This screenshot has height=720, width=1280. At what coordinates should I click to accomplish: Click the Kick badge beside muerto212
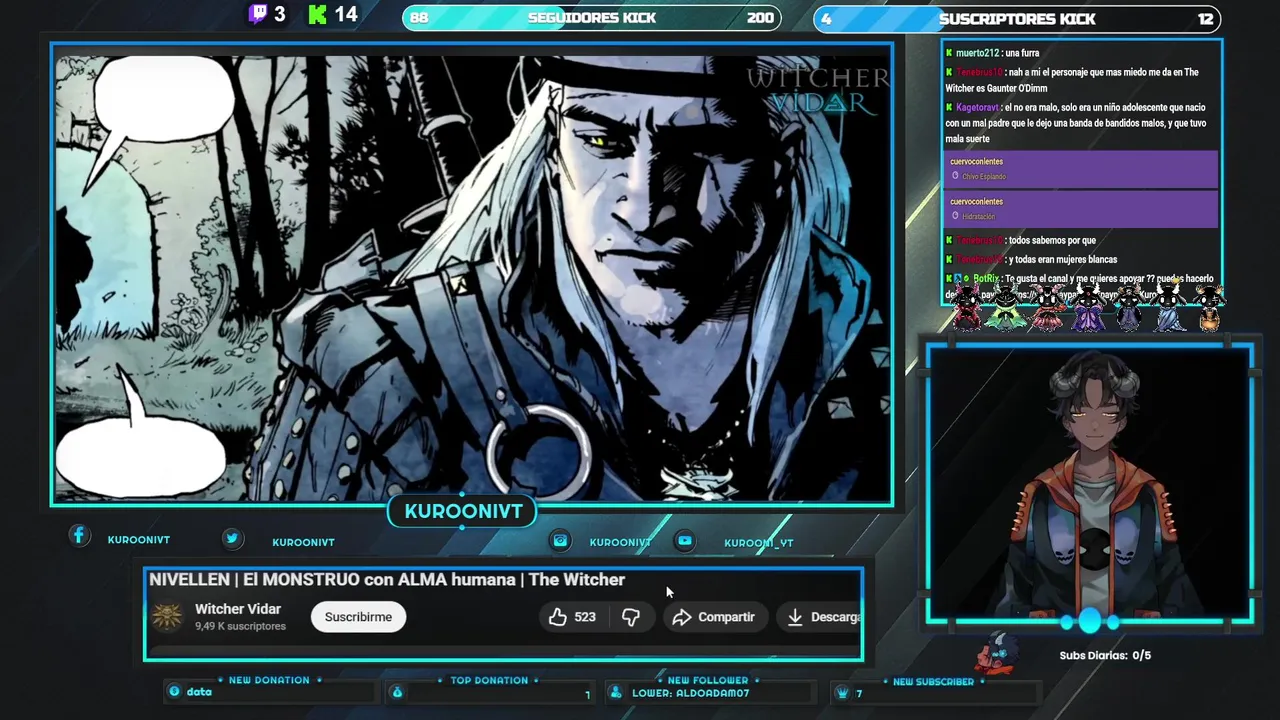[x=949, y=53]
